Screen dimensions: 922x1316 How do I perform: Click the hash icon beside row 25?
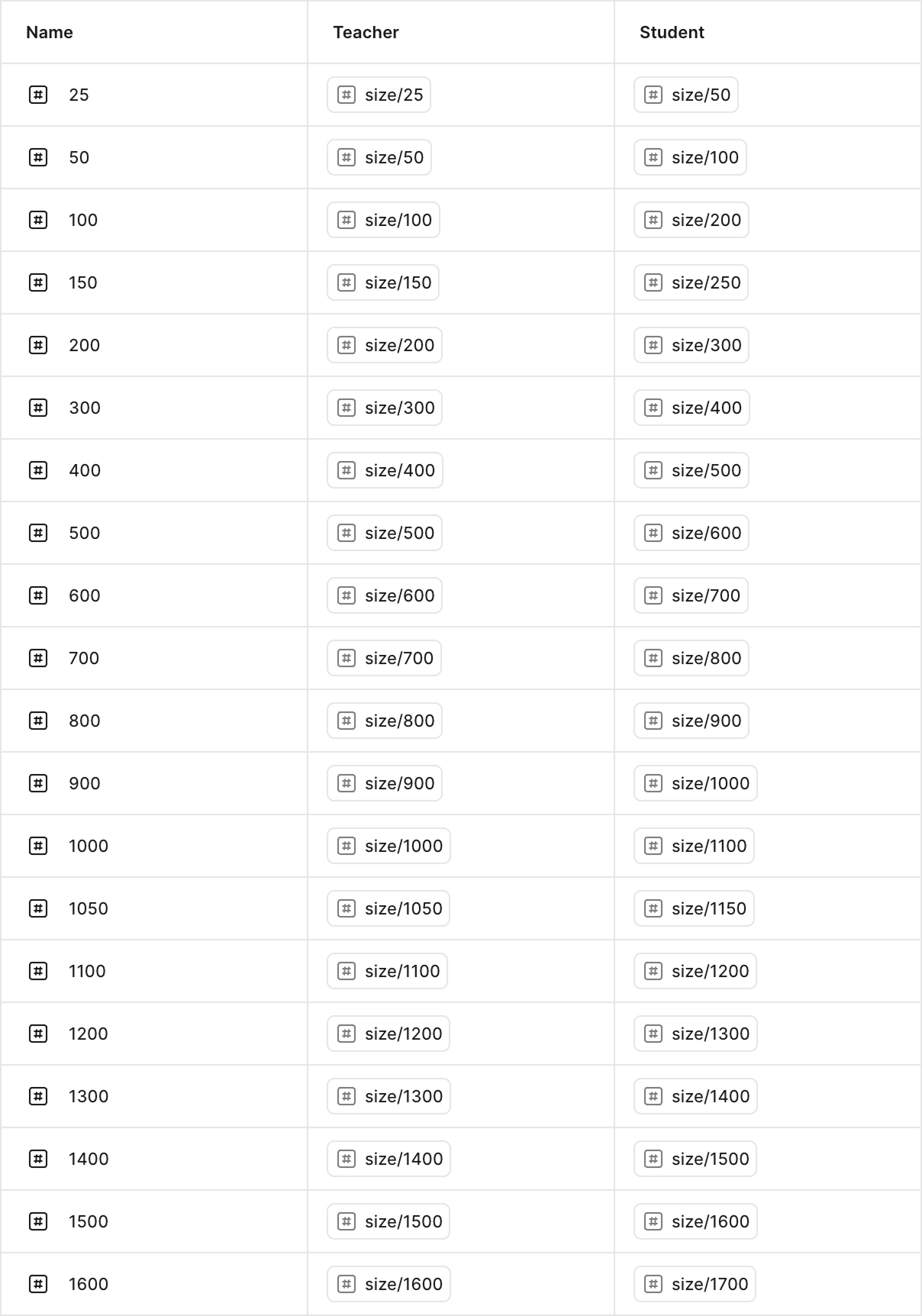click(x=37, y=95)
